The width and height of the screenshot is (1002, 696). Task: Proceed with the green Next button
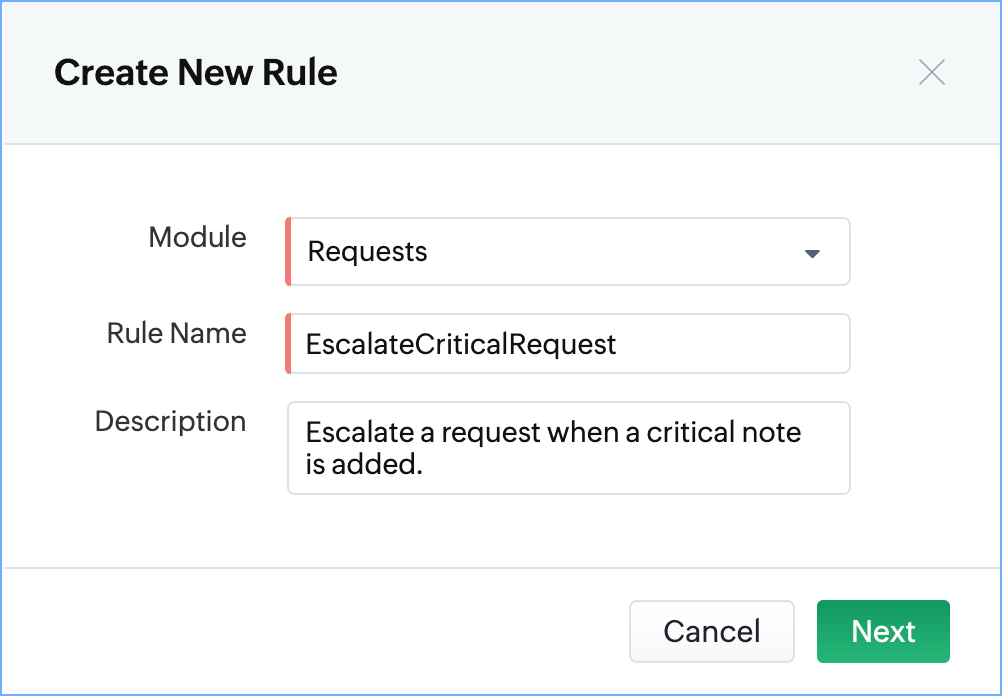pyautogui.click(x=883, y=631)
